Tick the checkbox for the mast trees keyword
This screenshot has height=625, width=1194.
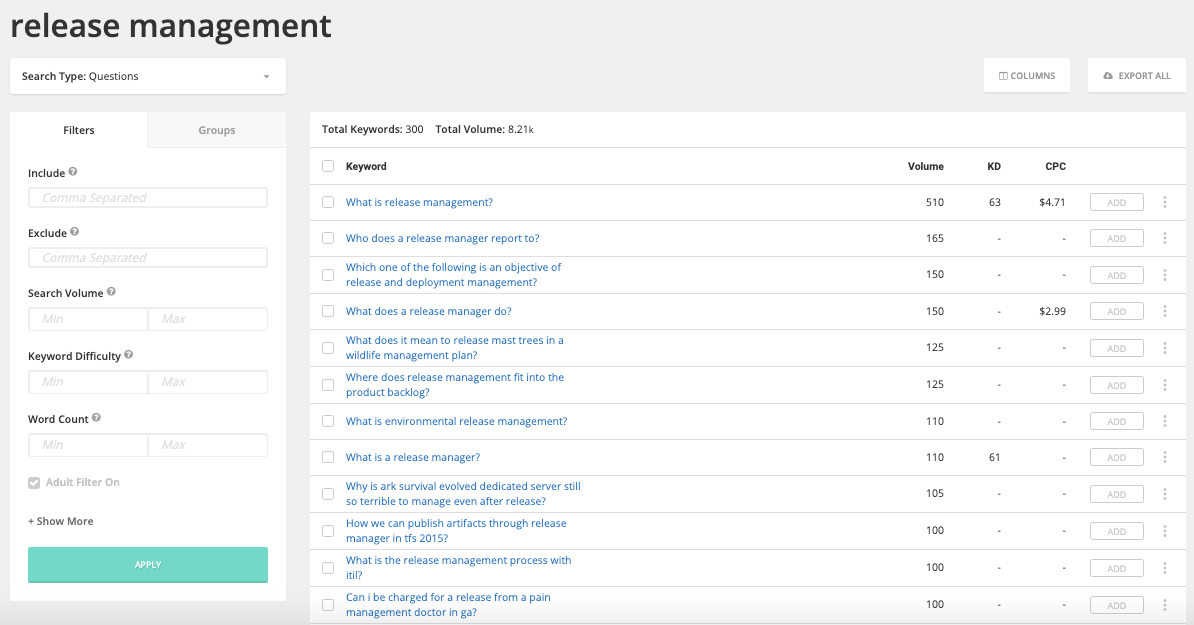[328, 348]
